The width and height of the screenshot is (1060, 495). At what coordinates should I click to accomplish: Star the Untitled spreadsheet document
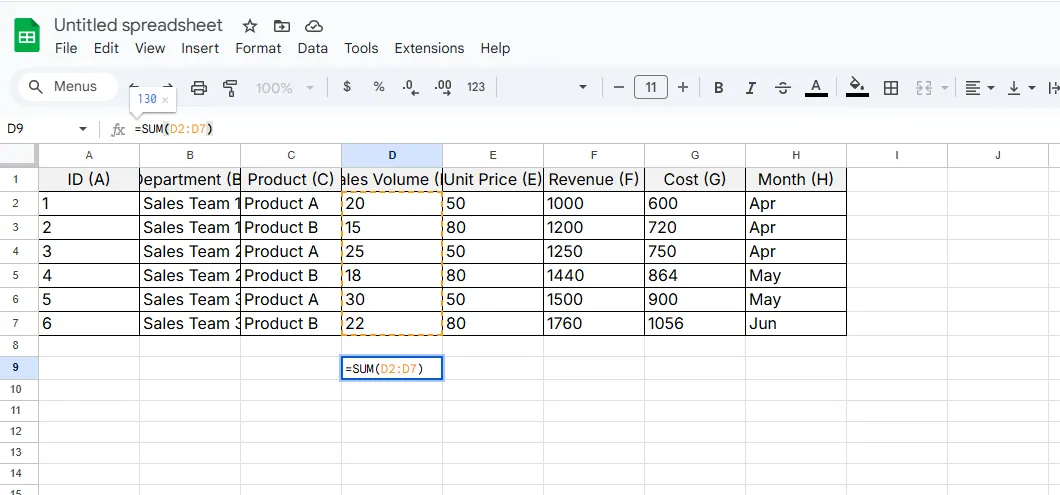point(250,26)
